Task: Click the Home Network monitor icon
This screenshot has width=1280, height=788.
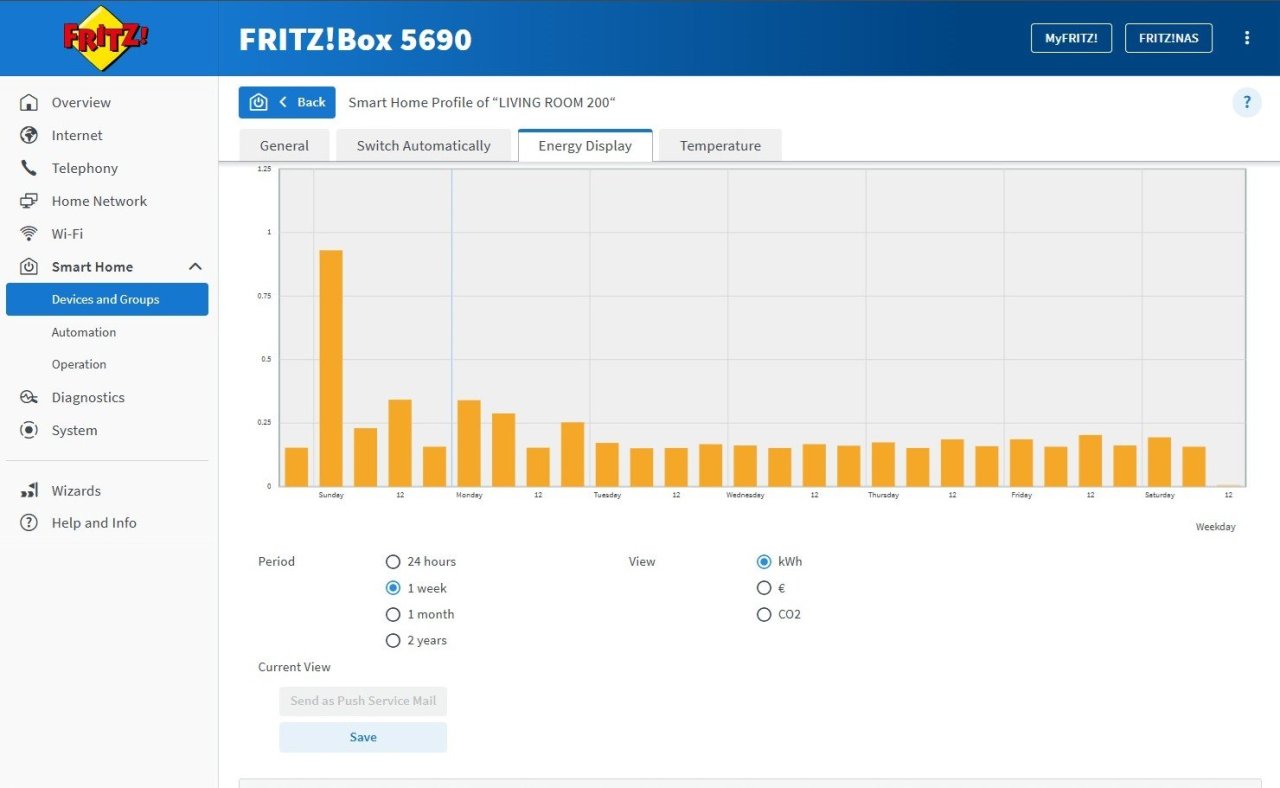Action: click(x=29, y=201)
